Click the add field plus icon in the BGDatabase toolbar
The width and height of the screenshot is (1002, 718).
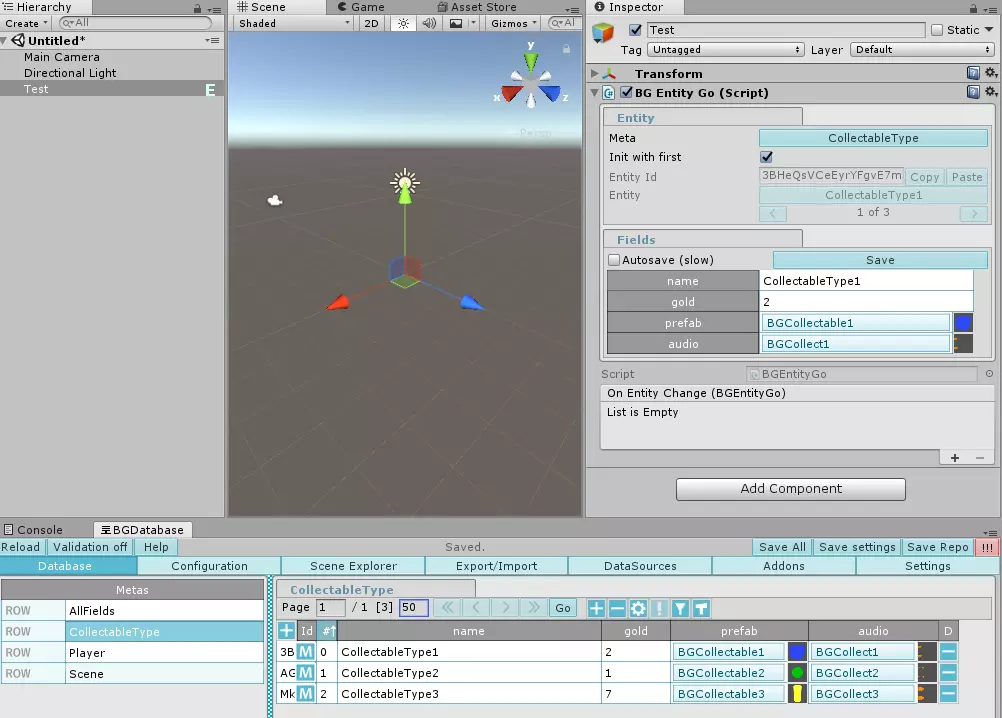(596, 608)
